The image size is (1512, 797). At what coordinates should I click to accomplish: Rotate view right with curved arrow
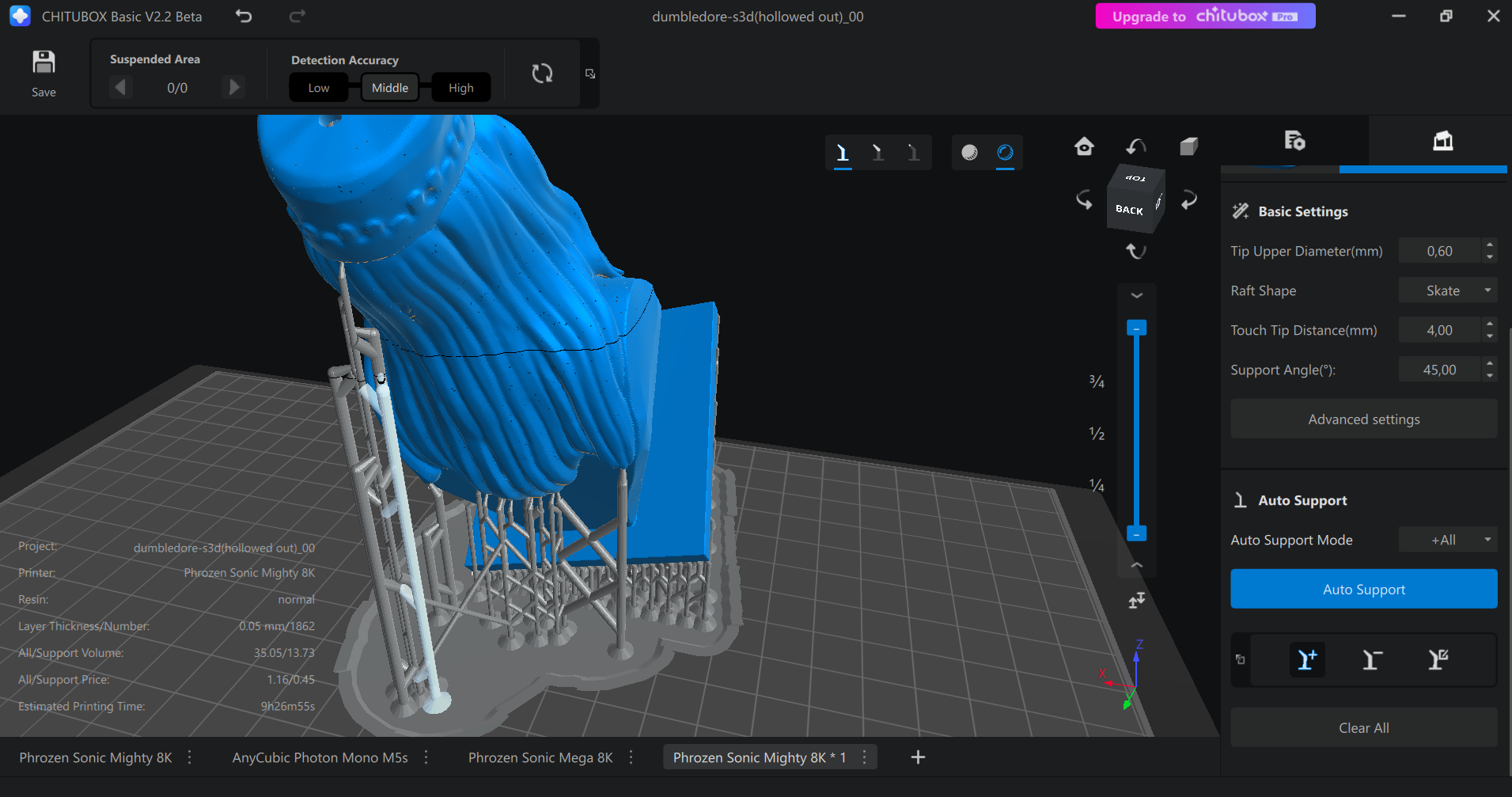pyautogui.click(x=1188, y=199)
